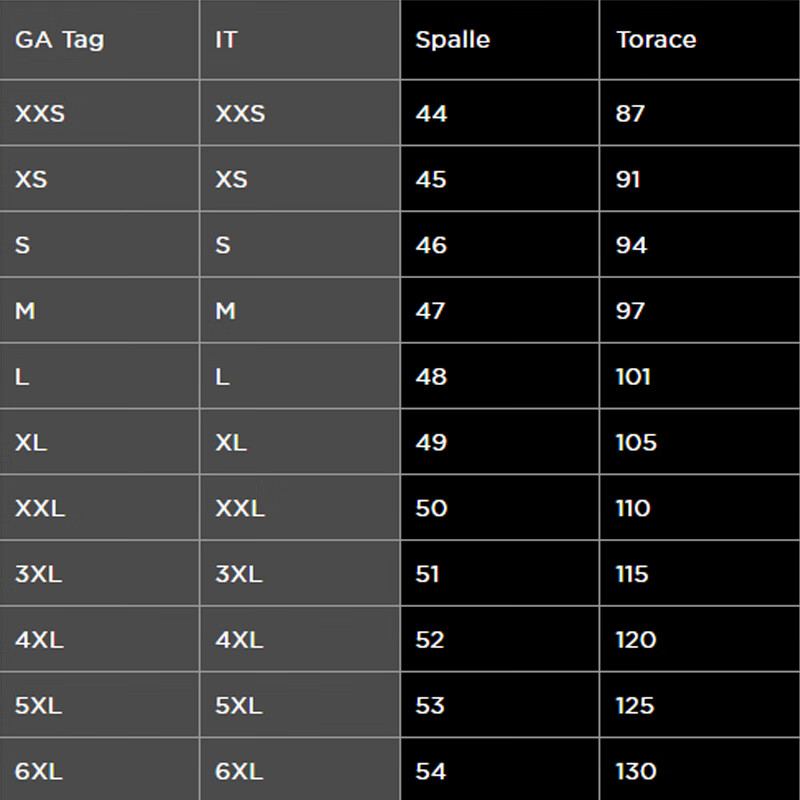Select 5XL in the IT column
Viewport: 800px width, 800px height.
point(239,706)
